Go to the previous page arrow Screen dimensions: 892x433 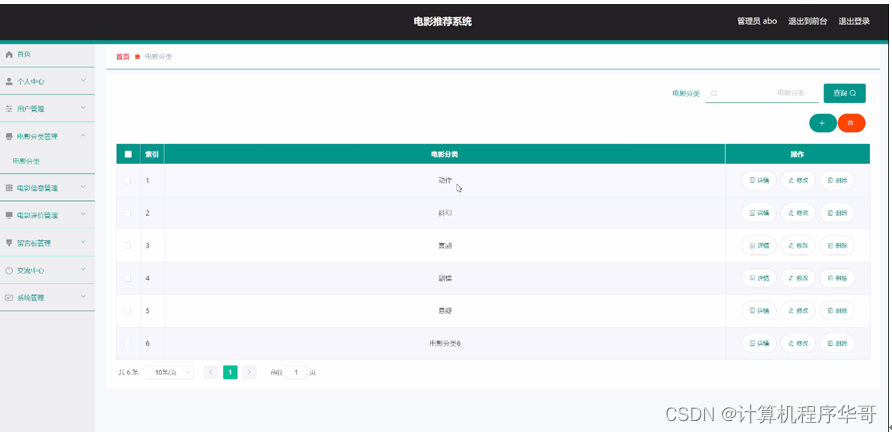[x=210, y=373]
